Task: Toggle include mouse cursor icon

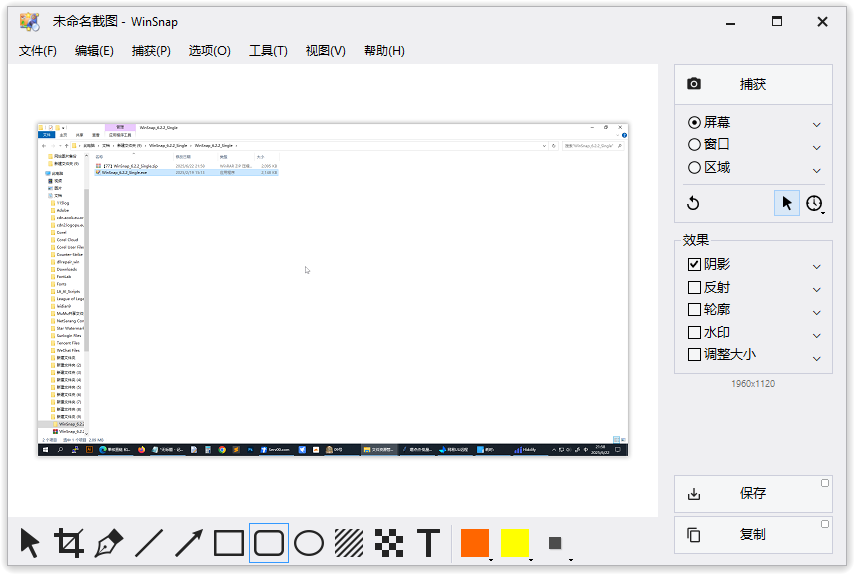Action: (x=787, y=203)
